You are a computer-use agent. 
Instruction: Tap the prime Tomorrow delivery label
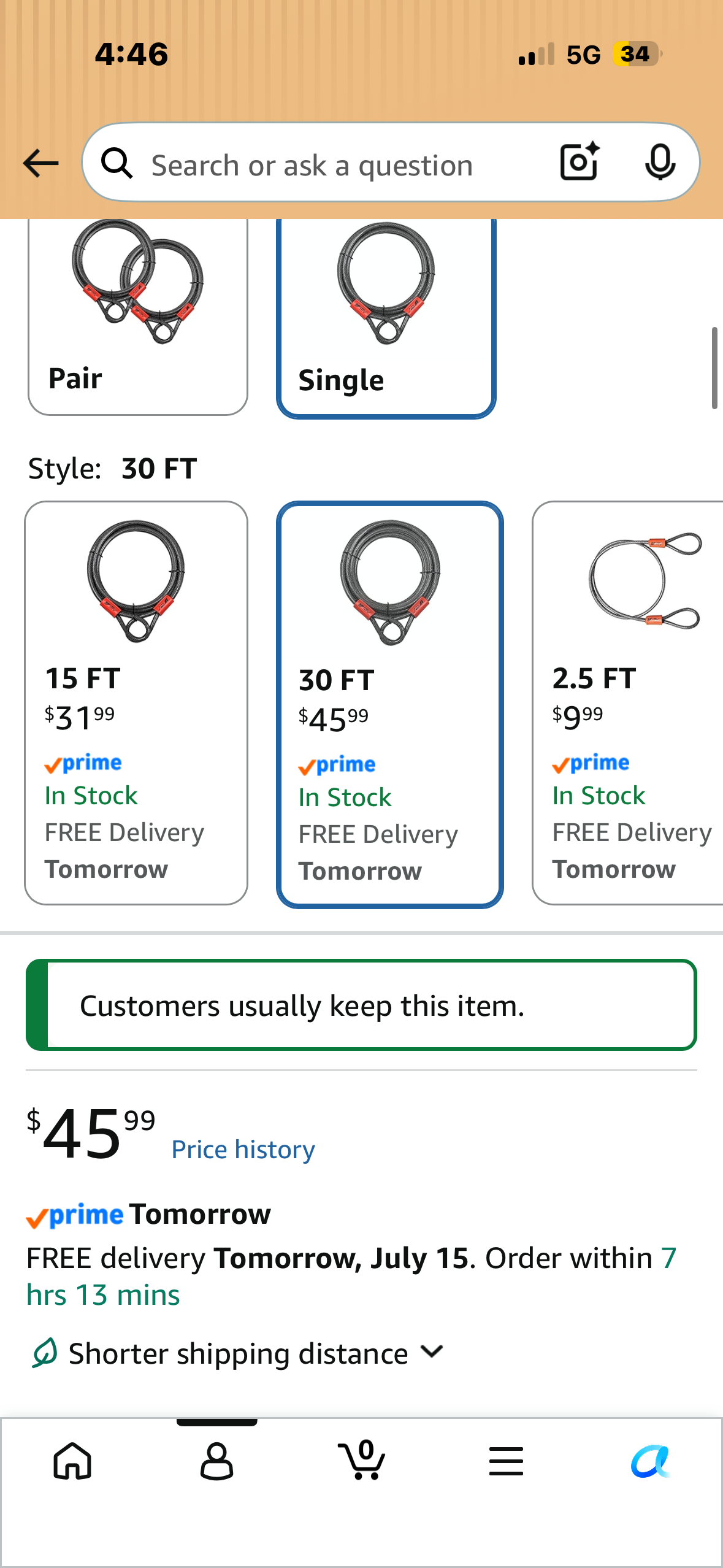click(148, 1214)
